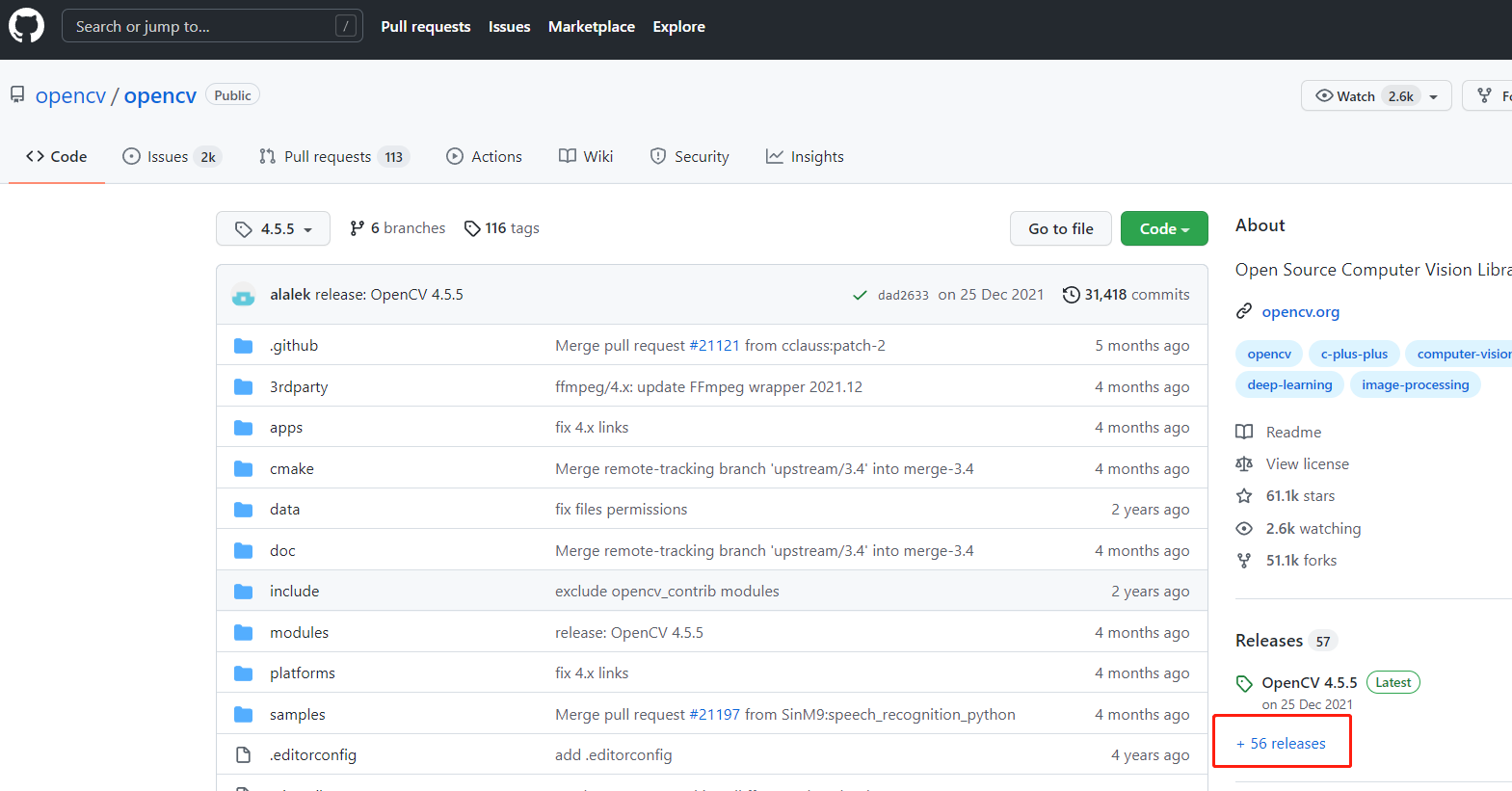This screenshot has height=791, width=1512.
Task: Click the Readme book icon
Action: pos(1244,433)
